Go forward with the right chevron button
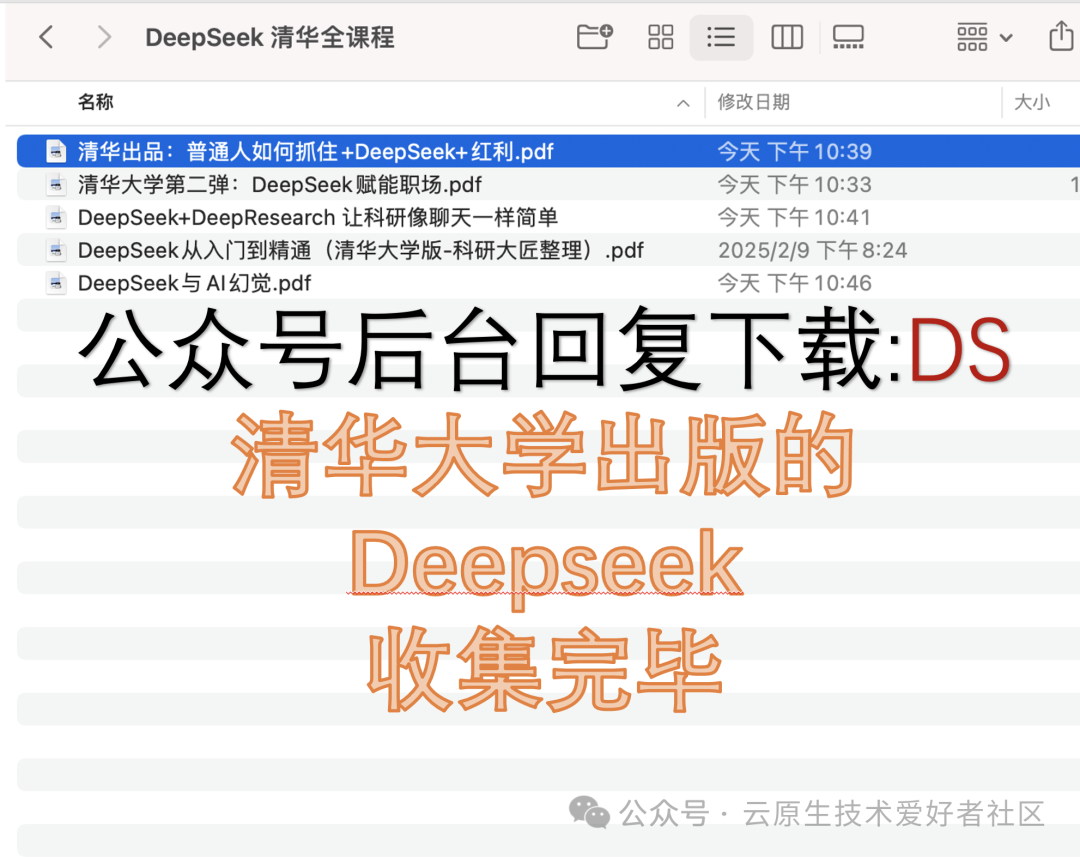The image size is (1080, 857). tap(104, 37)
